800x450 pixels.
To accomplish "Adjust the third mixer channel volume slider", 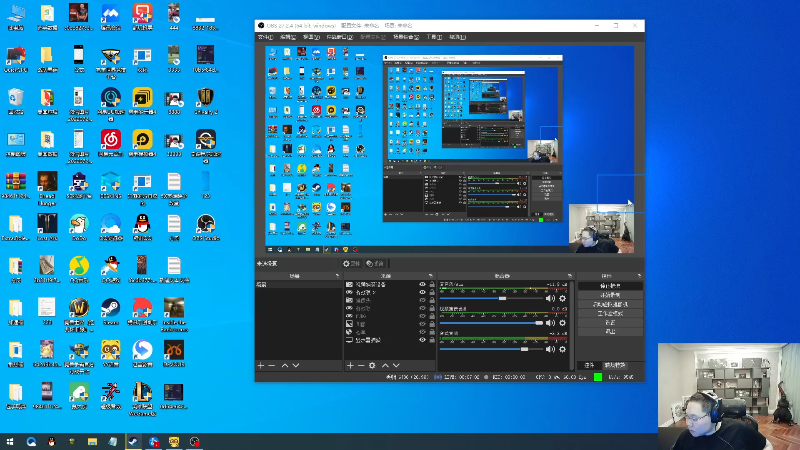I will [x=523, y=349].
